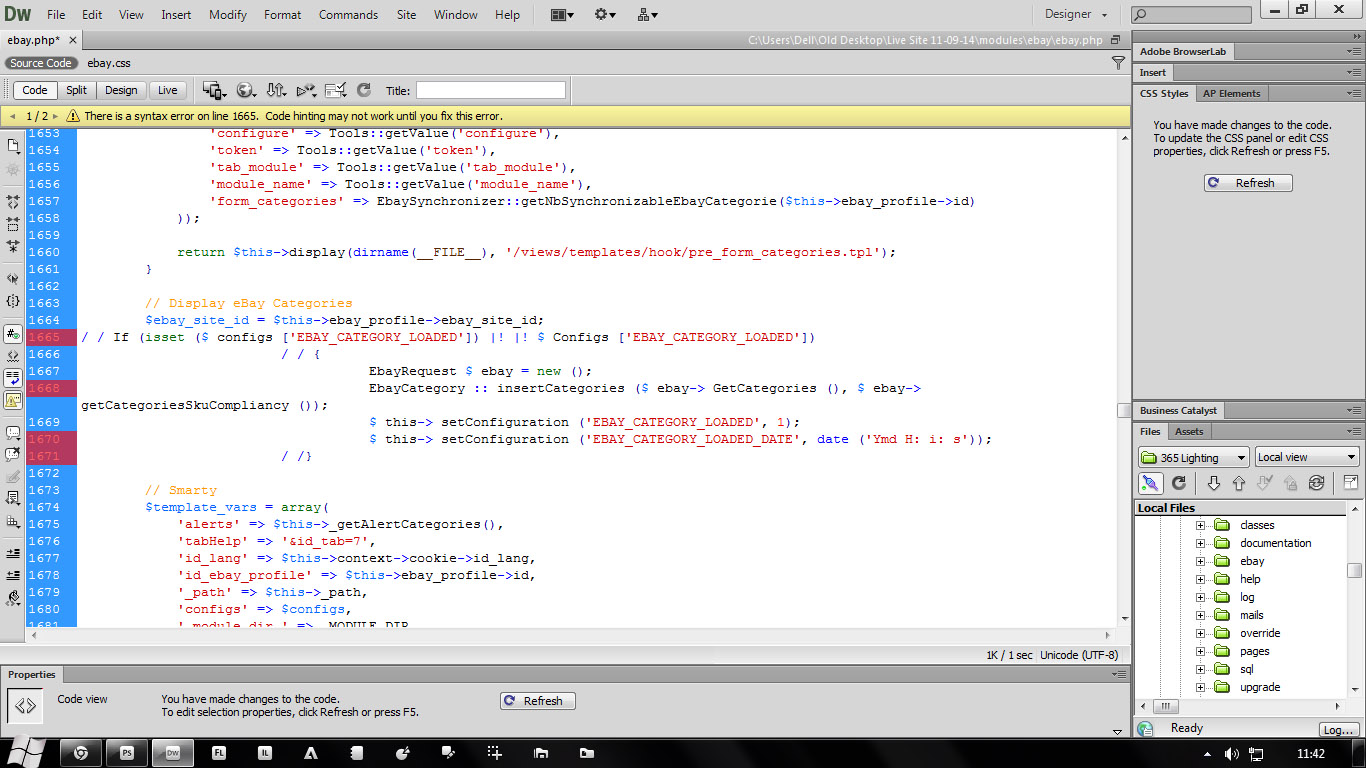1366x768 pixels.
Task: Toggle Live view button
Action: pos(167,90)
